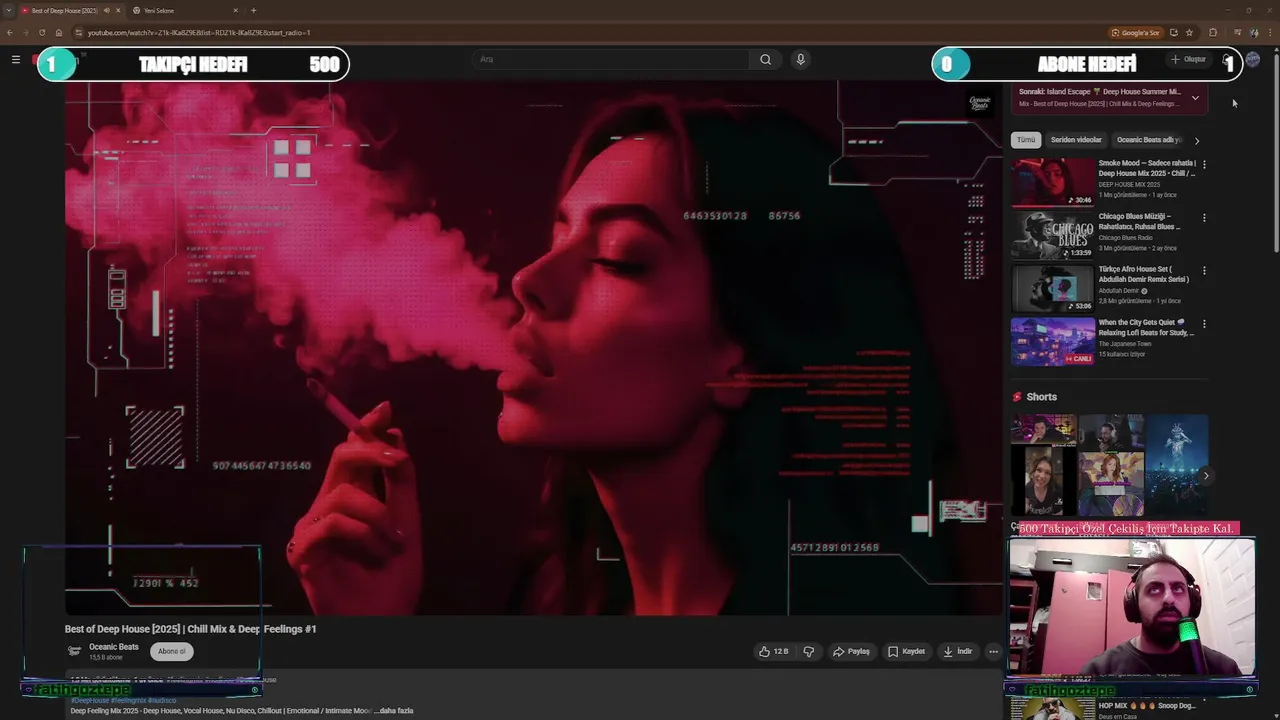The image size is (1280, 720).
Task: Open the first Shorts thumbnail
Action: coord(1043,465)
